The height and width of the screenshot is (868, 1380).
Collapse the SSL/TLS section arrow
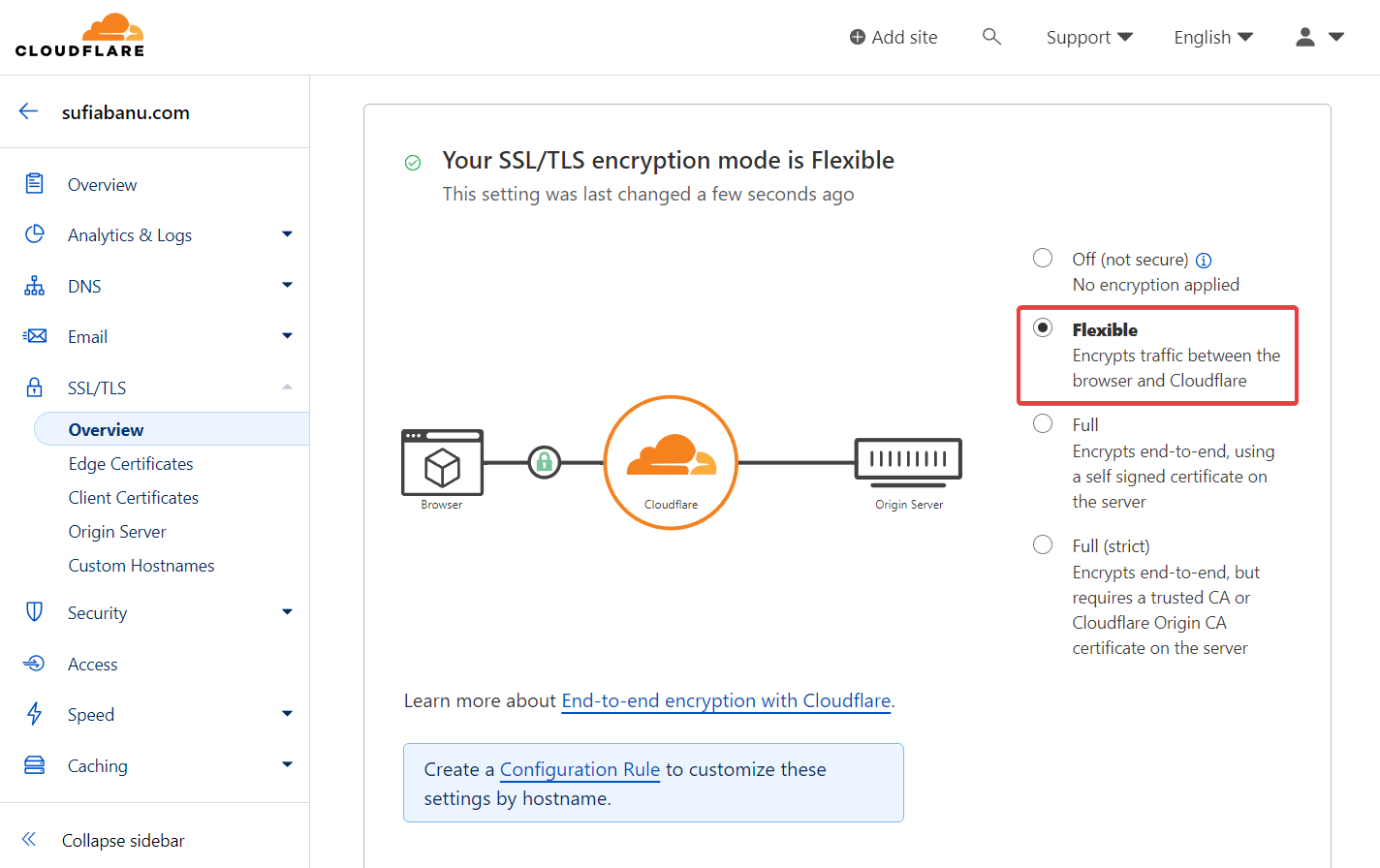(x=287, y=387)
